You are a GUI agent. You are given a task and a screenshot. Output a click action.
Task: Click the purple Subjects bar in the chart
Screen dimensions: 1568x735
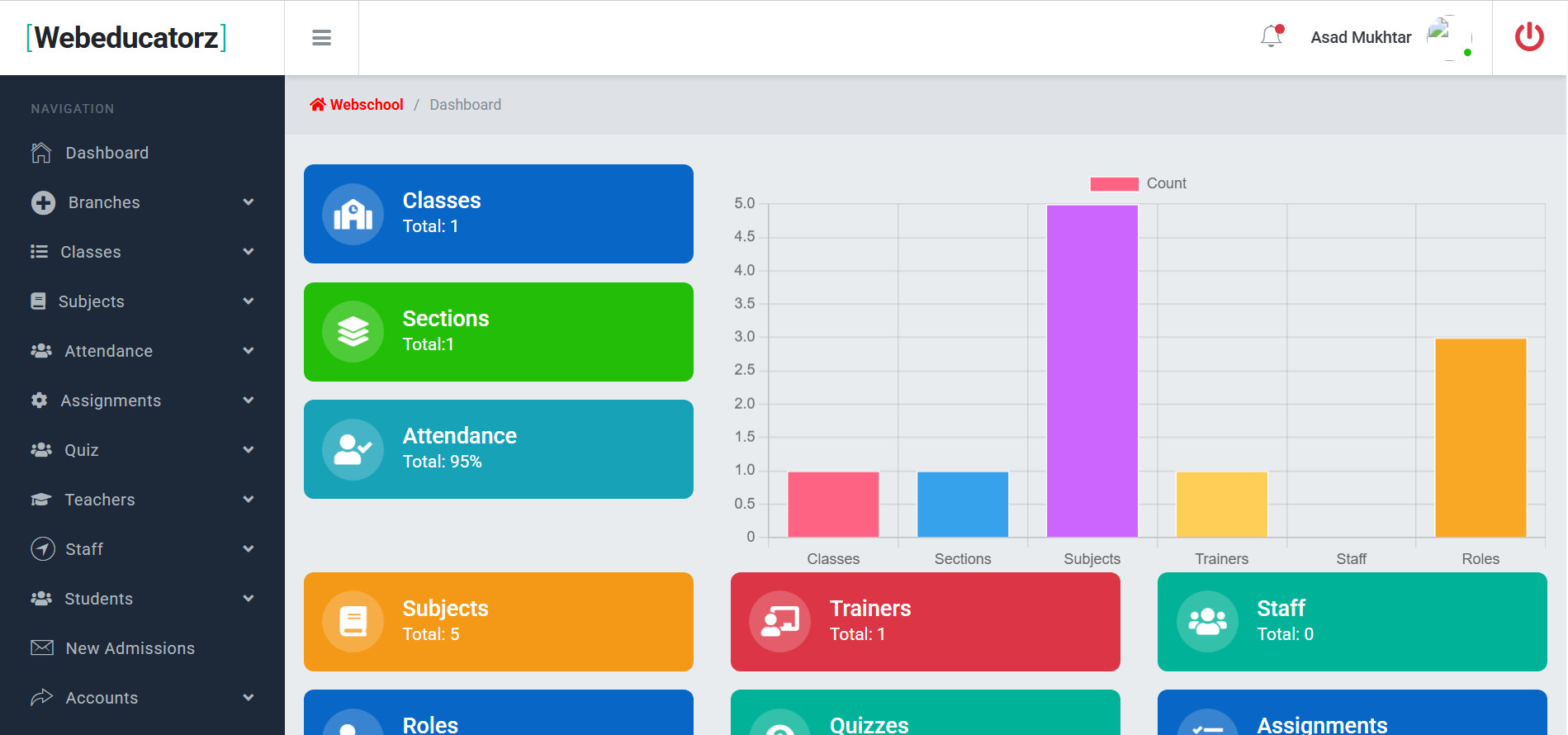(x=1092, y=371)
